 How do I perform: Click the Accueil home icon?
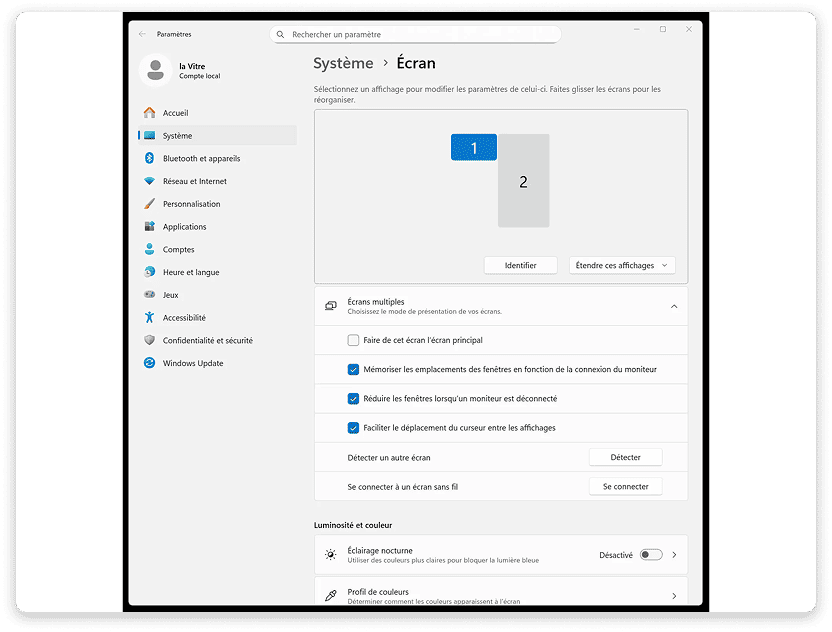click(150, 112)
